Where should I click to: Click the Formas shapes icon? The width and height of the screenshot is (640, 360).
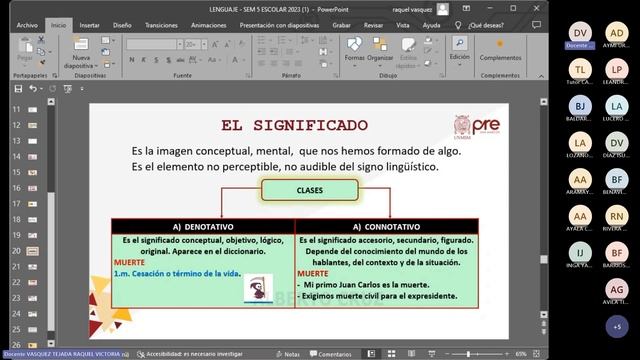tap(354, 44)
